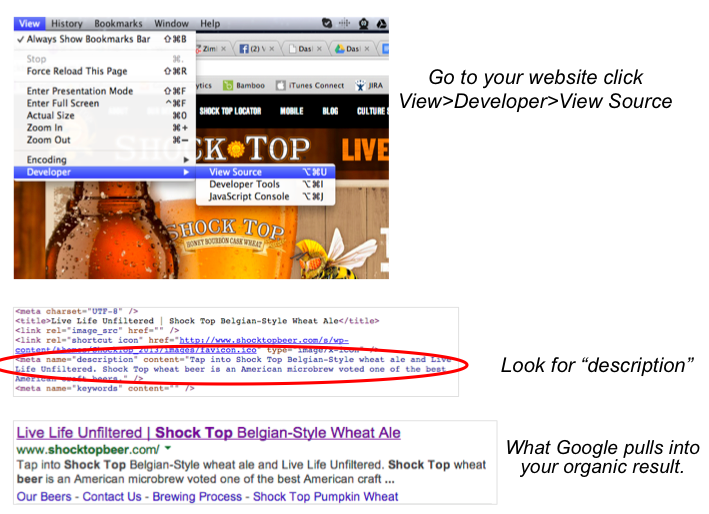Open the JIRA bookmark

pos(369,85)
